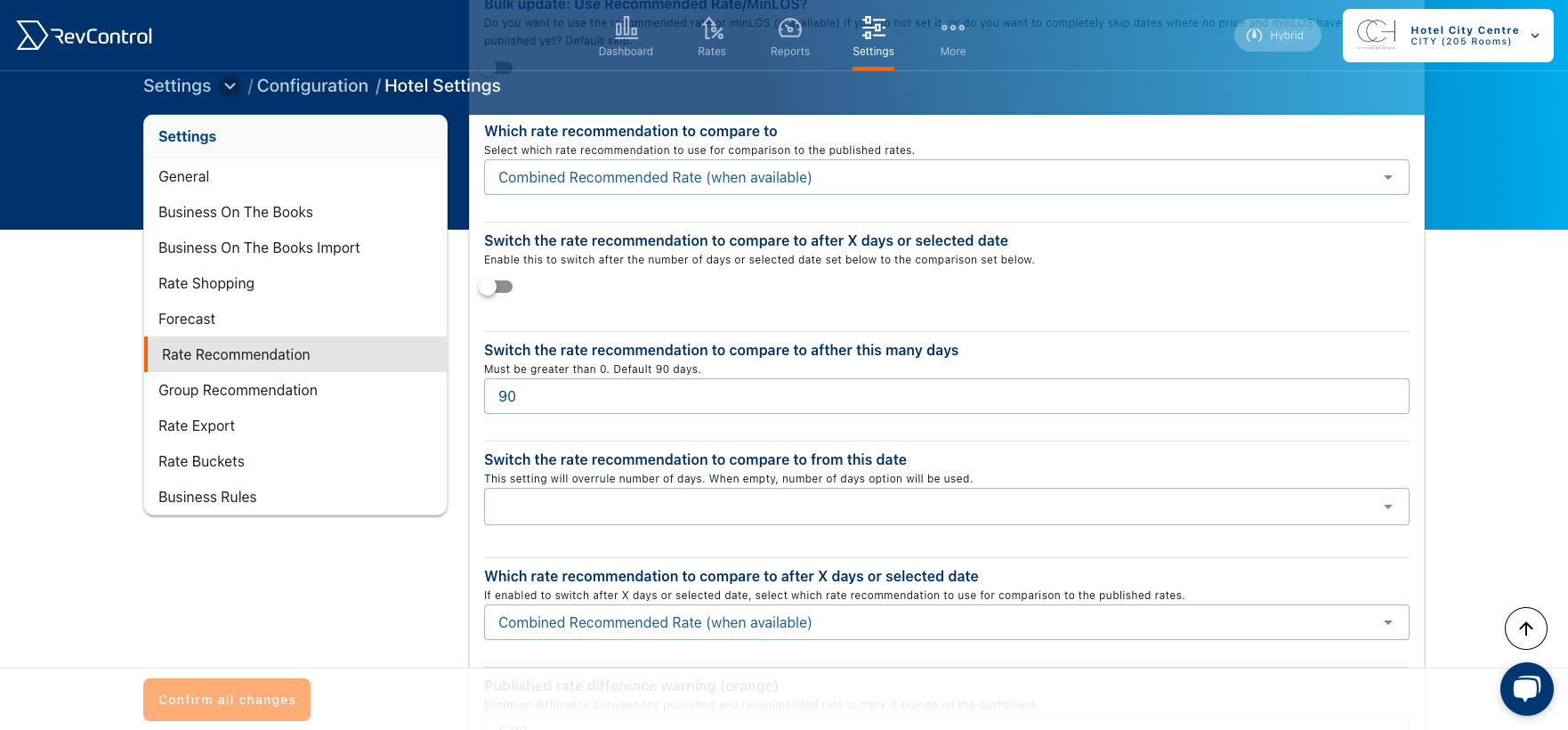The height and width of the screenshot is (730, 1568).
Task: Expand the hotel selector chevron
Action: 1535,36
